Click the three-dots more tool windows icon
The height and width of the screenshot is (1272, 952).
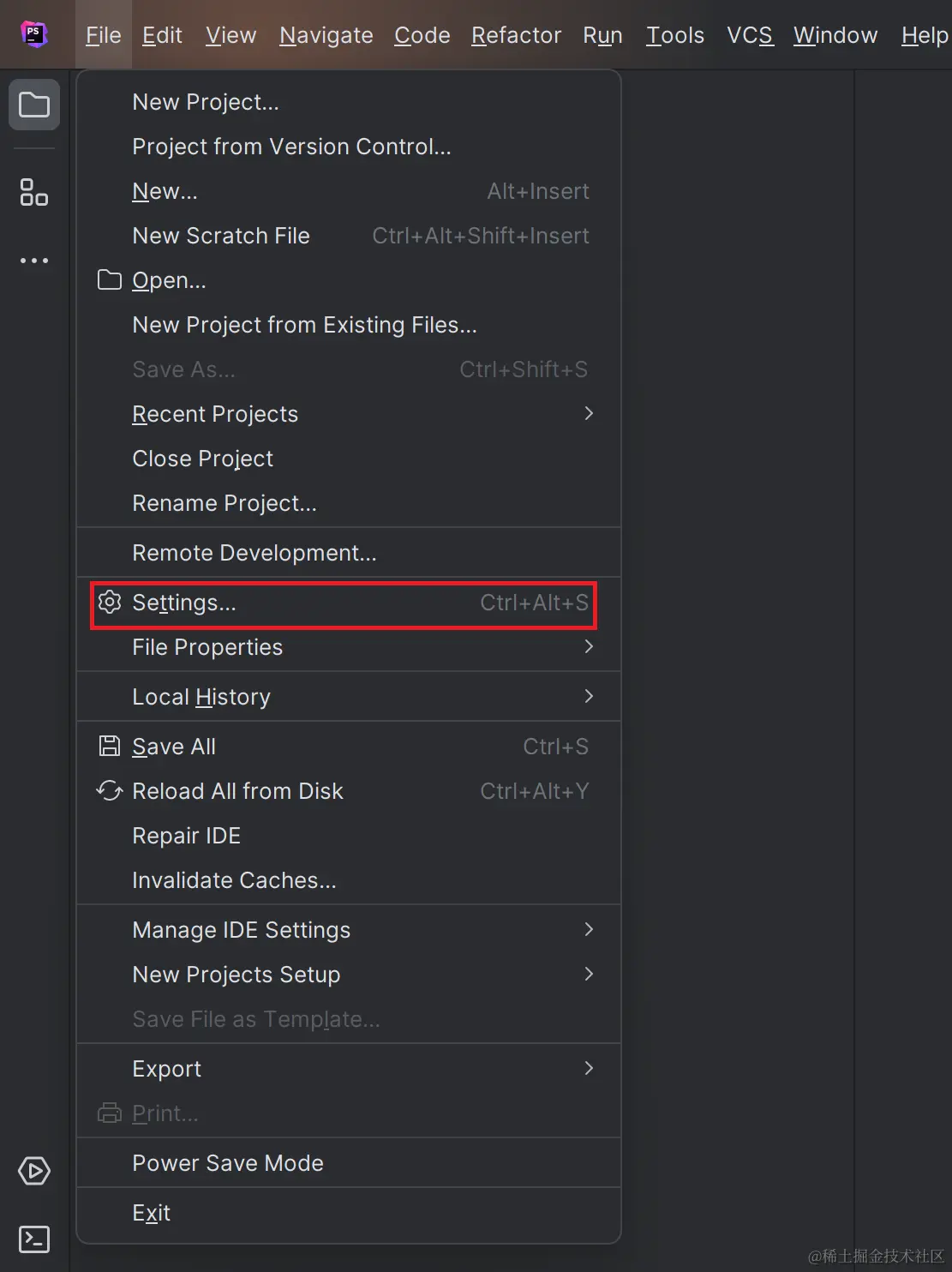[x=34, y=261]
